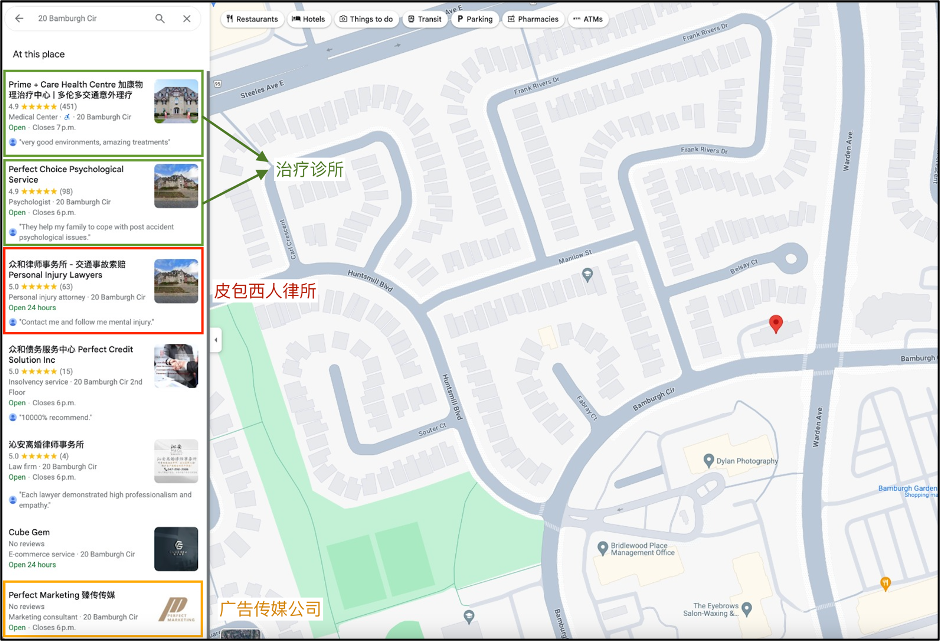Select the Transit filter chip

425,19
